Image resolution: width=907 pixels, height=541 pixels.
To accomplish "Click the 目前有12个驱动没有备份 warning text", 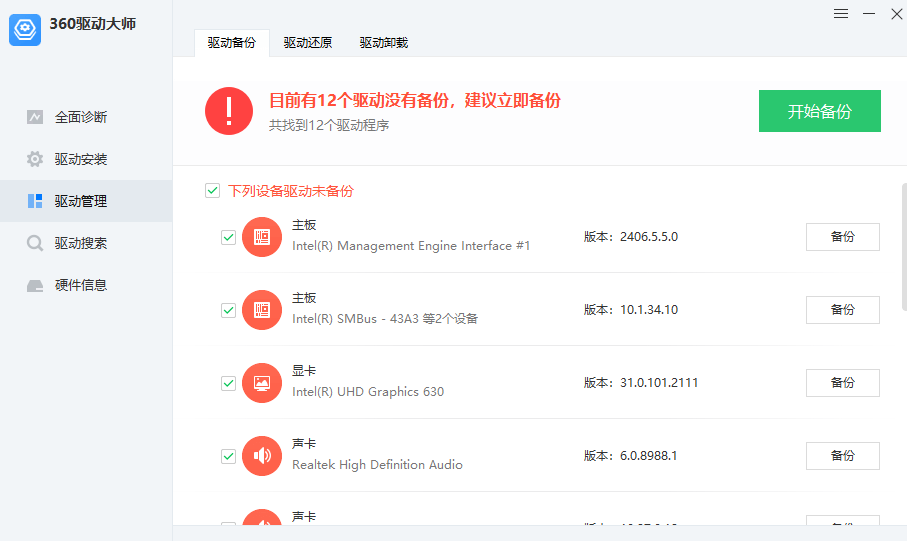I will pyautogui.click(x=415, y=101).
